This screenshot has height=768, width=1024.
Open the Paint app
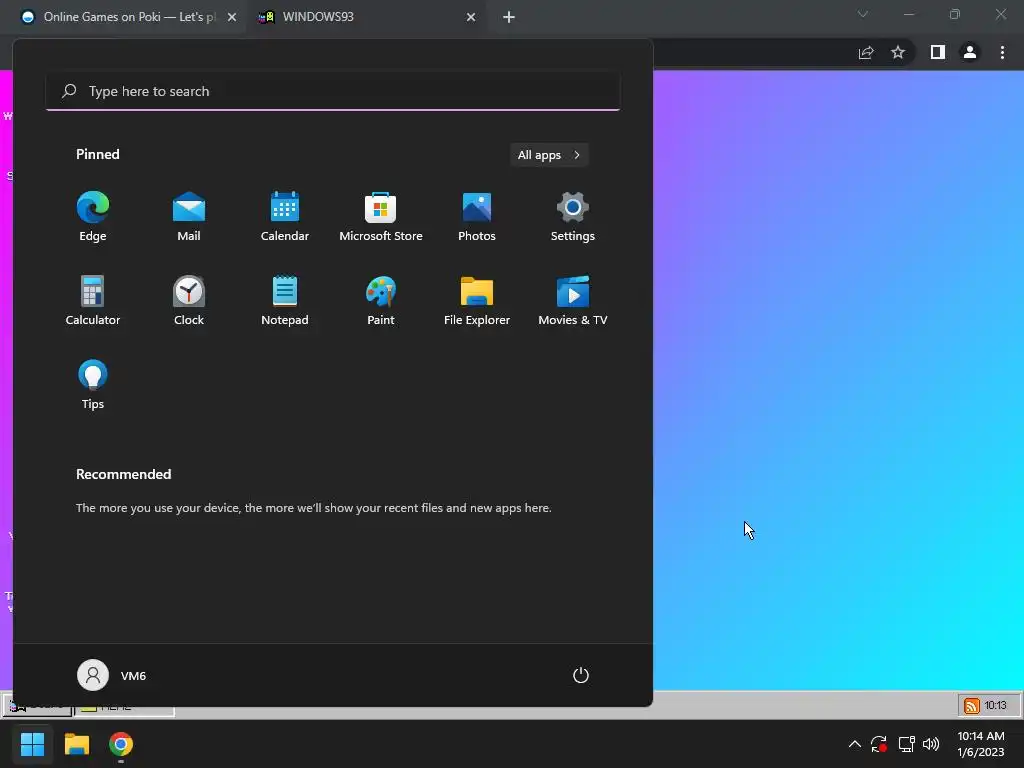click(381, 300)
